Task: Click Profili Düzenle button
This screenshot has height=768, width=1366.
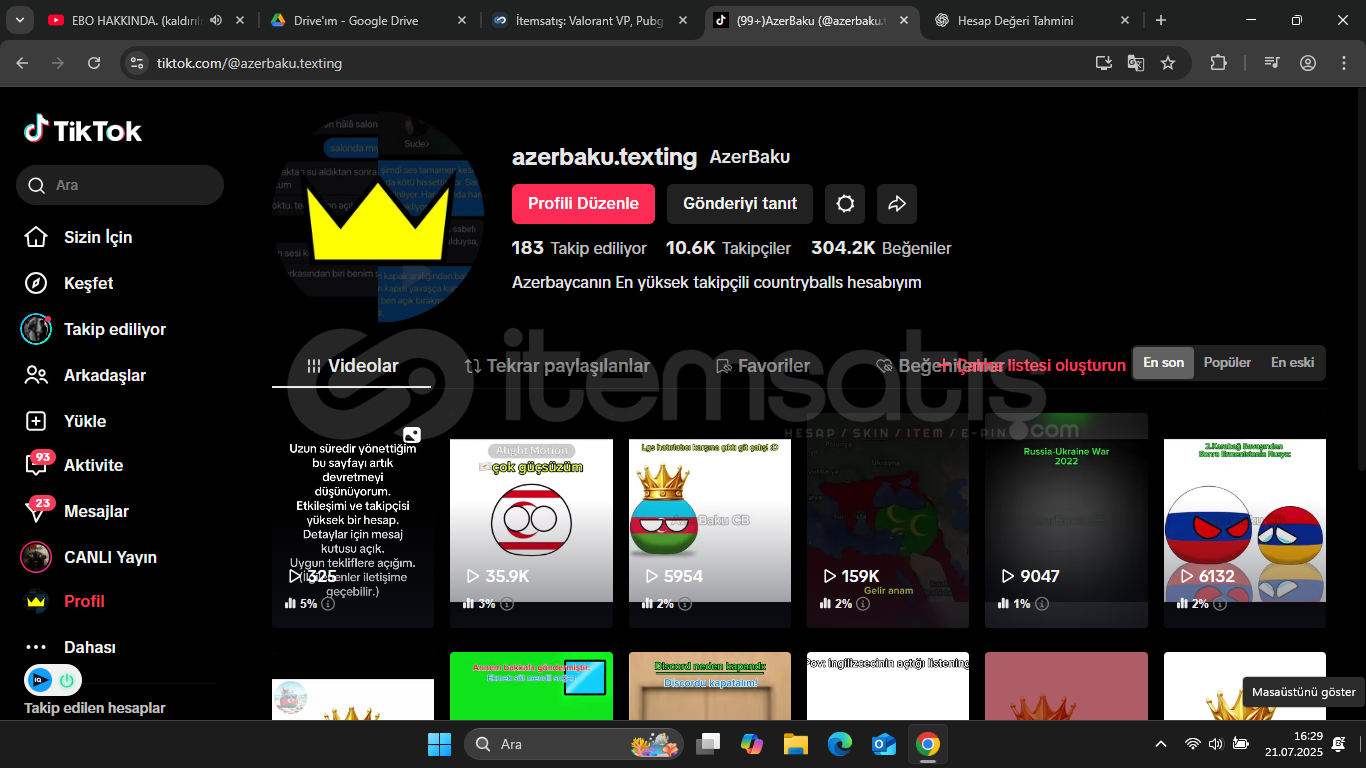Action: point(583,203)
